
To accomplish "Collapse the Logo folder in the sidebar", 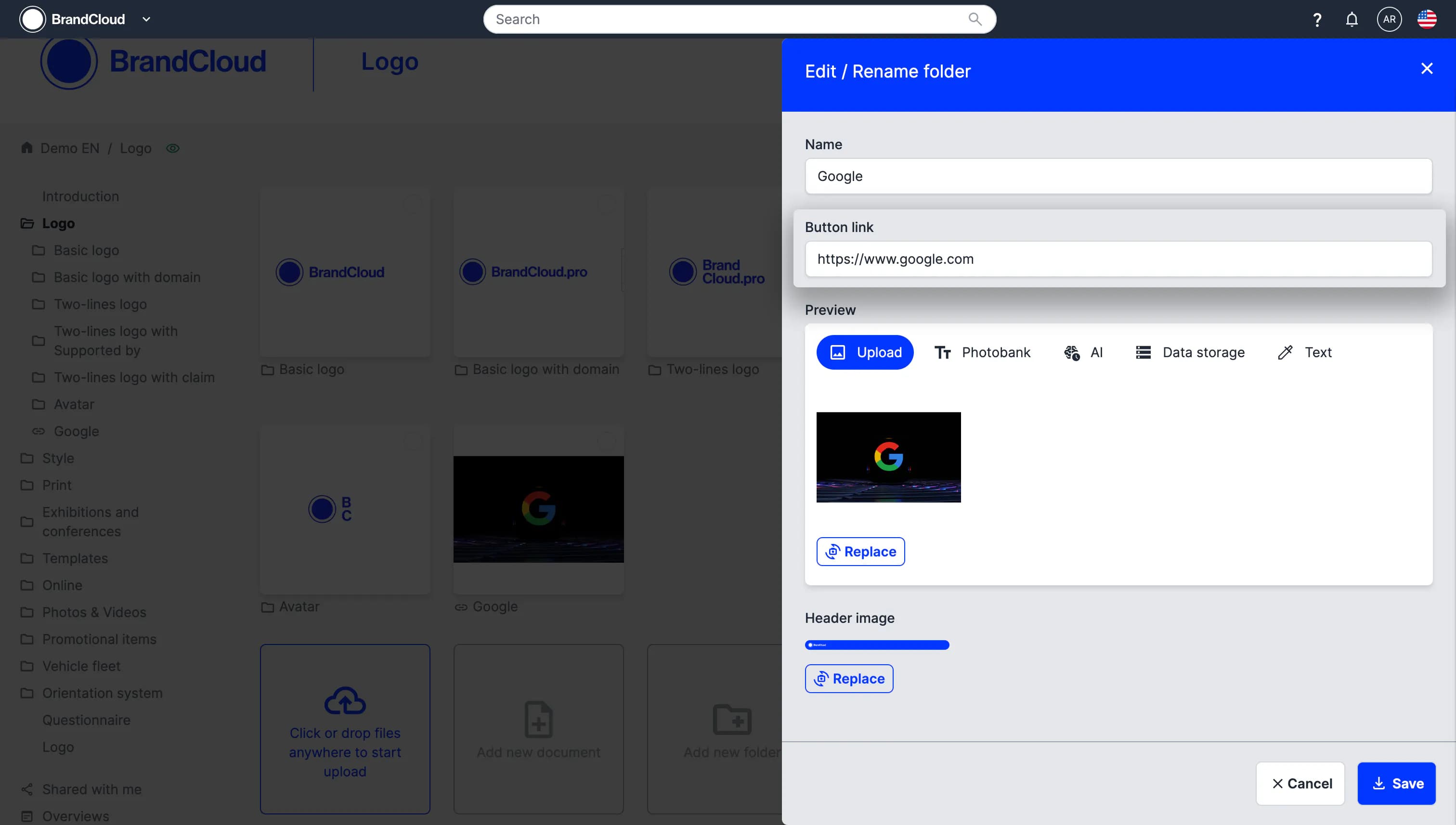I will (x=27, y=223).
